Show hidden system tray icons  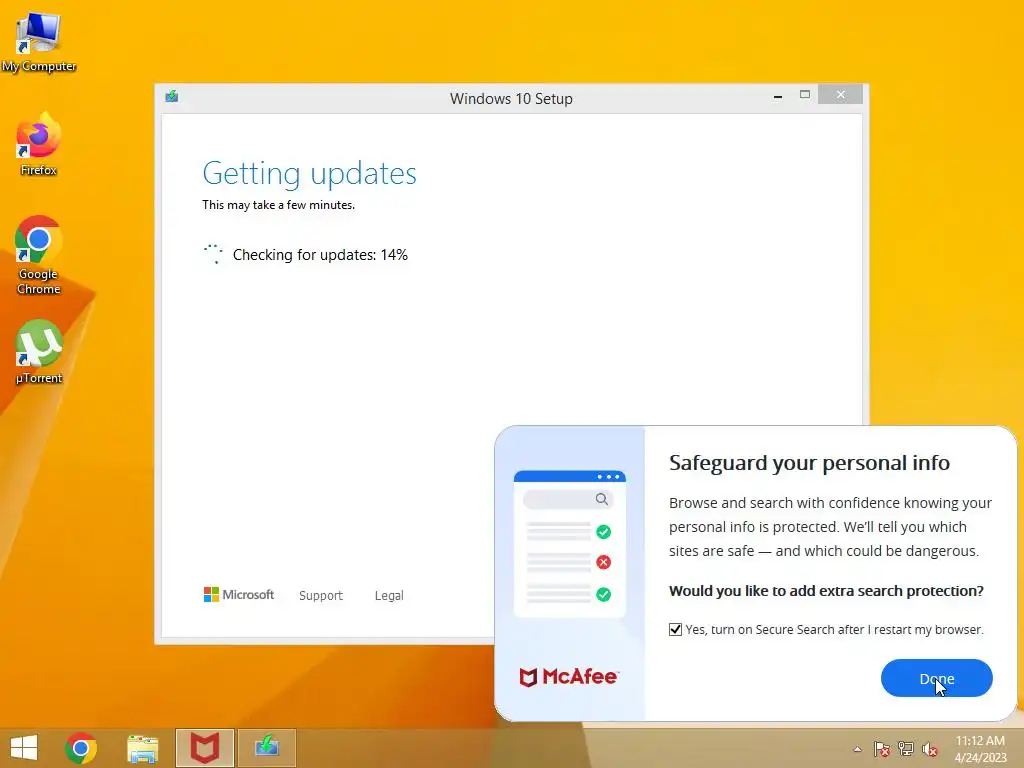pos(857,749)
